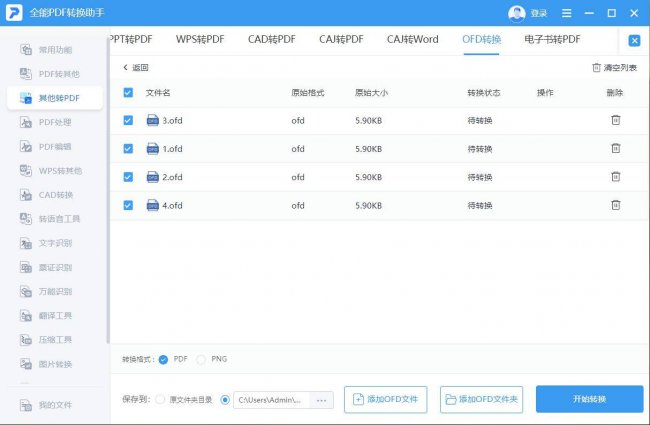Choose the custom save path radio option
This screenshot has width=650, height=425.
tap(225, 400)
